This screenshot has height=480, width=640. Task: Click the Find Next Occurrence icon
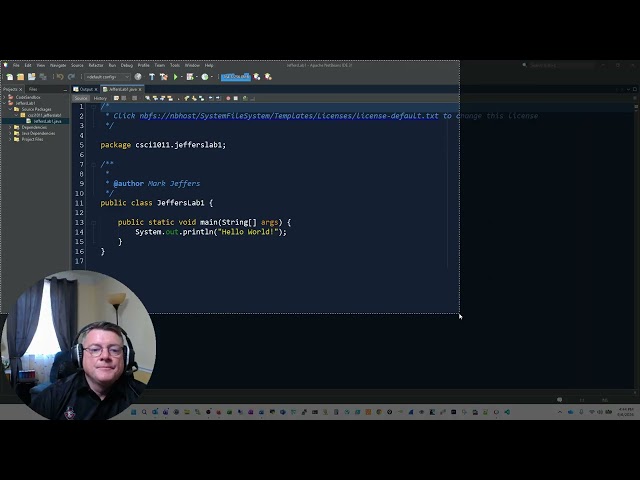click(162, 98)
